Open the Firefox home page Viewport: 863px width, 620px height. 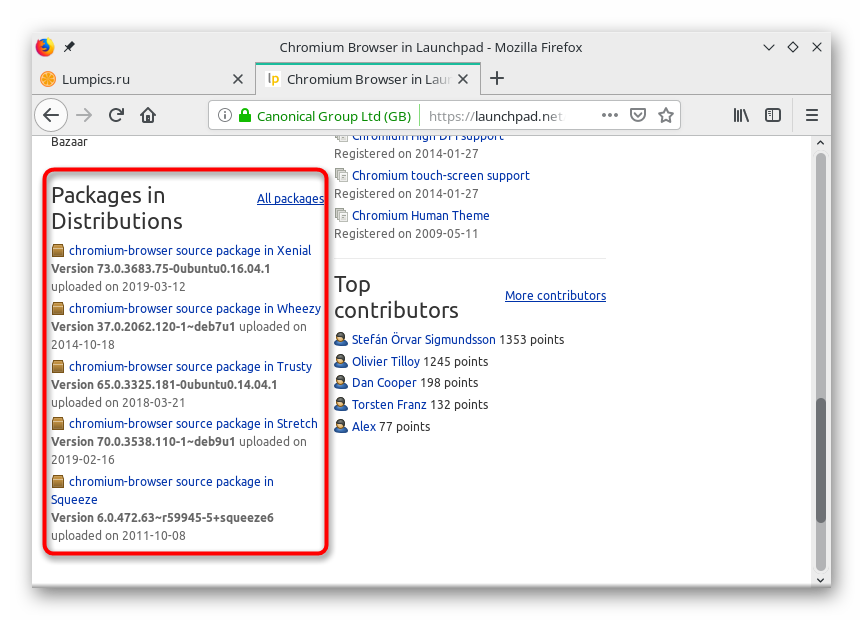click(148, 116)
